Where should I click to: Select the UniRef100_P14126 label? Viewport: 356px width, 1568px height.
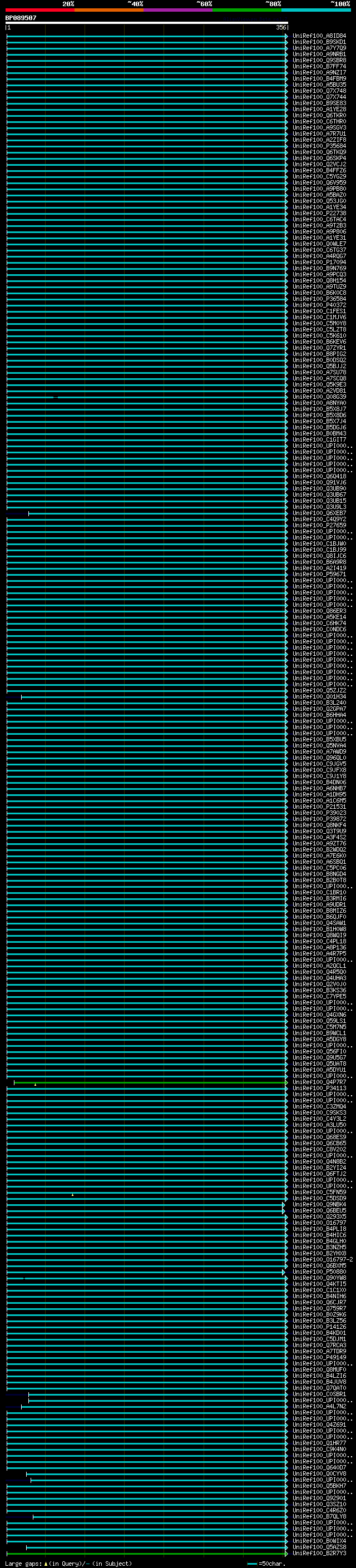point(319,1327)
